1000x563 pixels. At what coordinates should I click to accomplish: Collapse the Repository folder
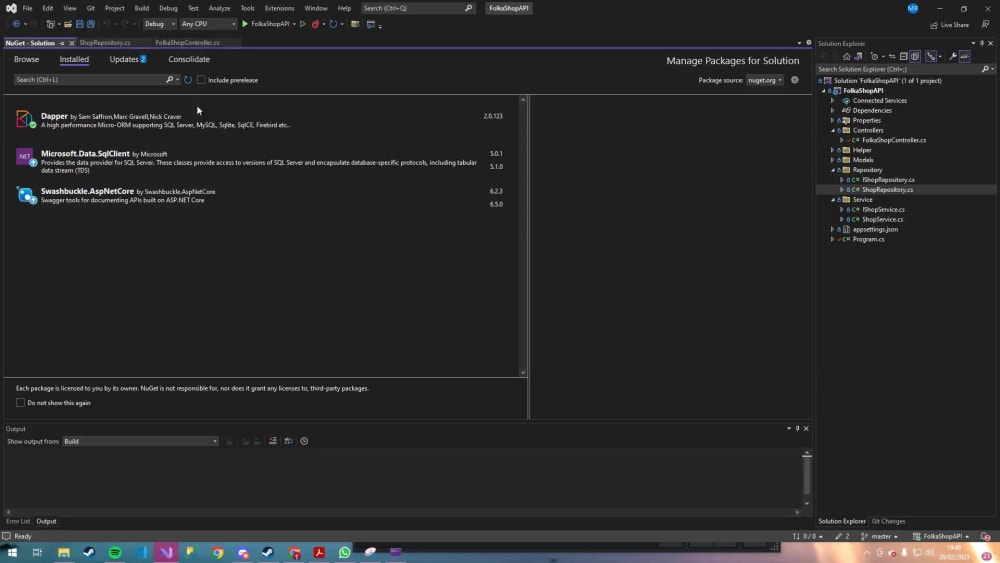(x=832, y=170)
